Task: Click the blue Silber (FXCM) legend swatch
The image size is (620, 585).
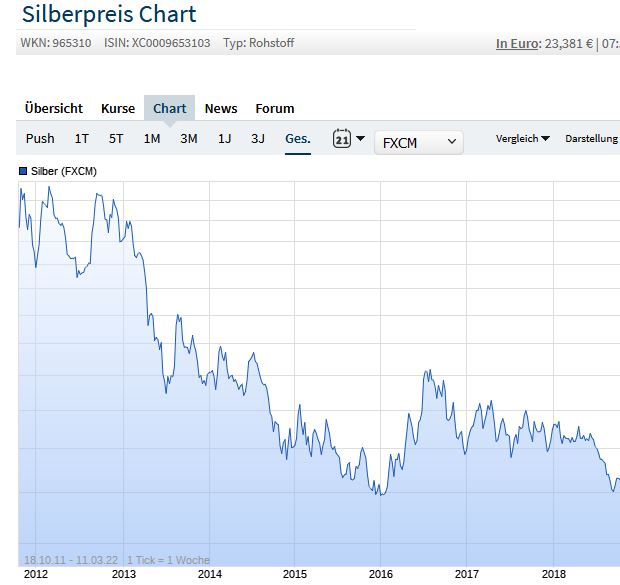Action: (23, 172)
